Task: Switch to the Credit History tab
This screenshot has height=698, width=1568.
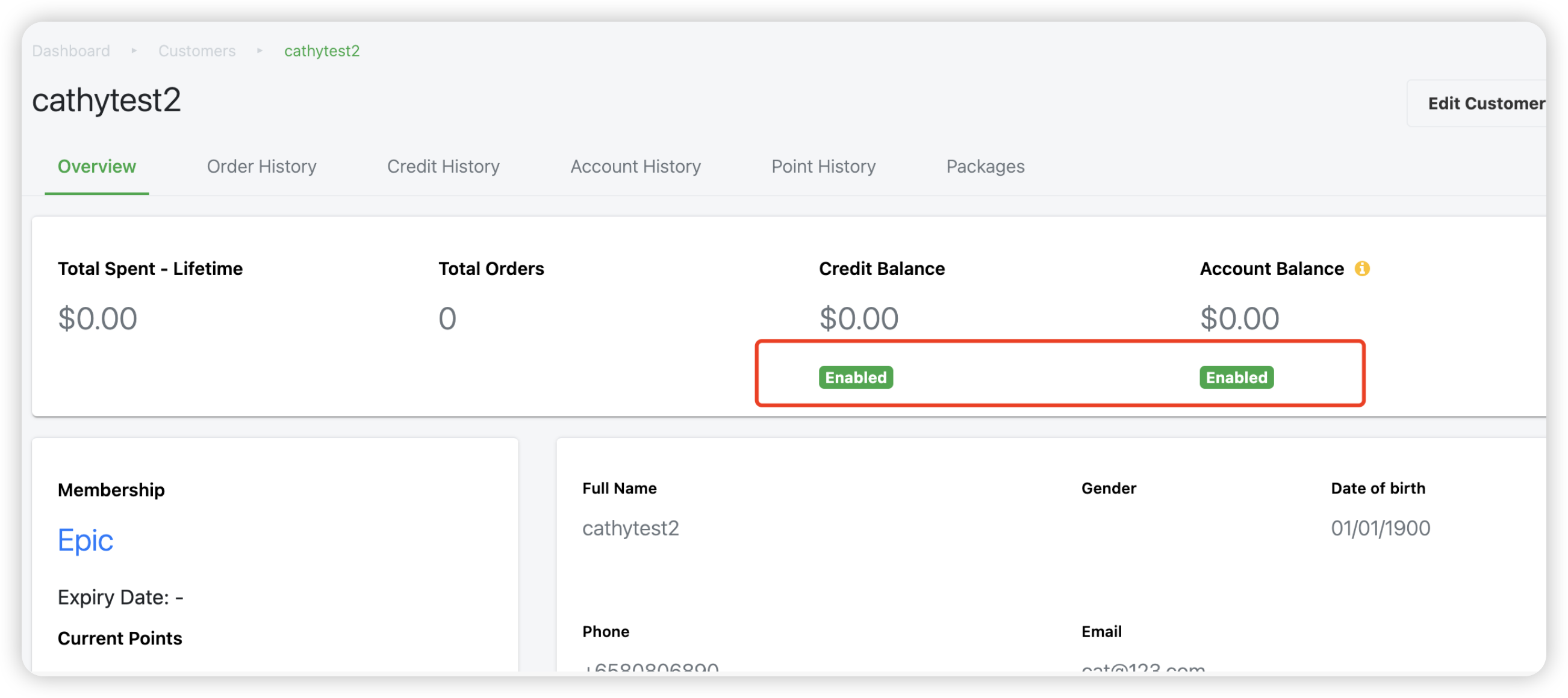Action: click(443, 166)
